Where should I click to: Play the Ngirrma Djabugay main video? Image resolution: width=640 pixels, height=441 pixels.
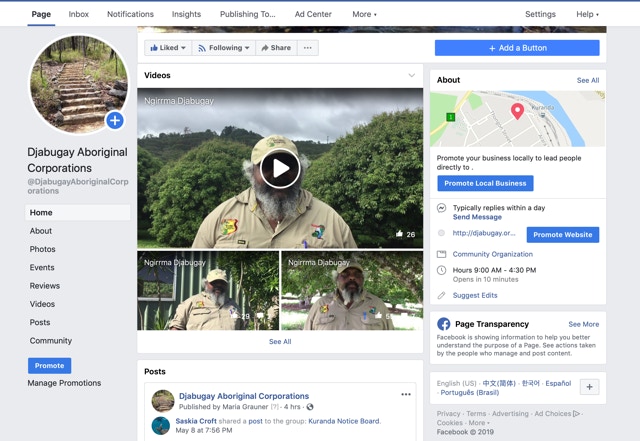280,168
